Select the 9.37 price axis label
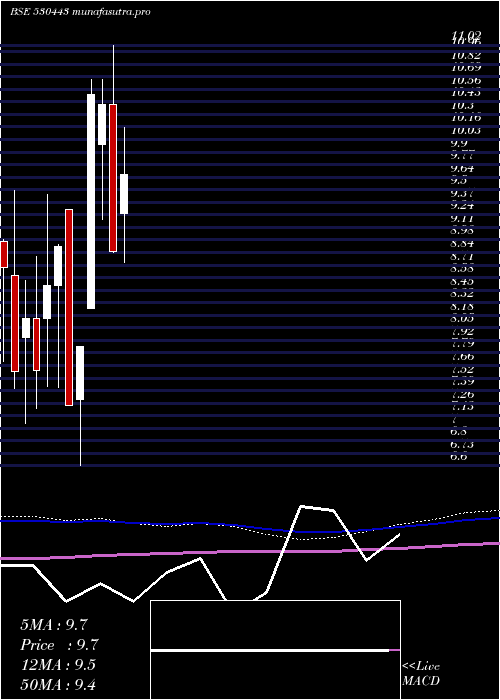The width and height of the screenshot is (500, 700). point(462,193)
